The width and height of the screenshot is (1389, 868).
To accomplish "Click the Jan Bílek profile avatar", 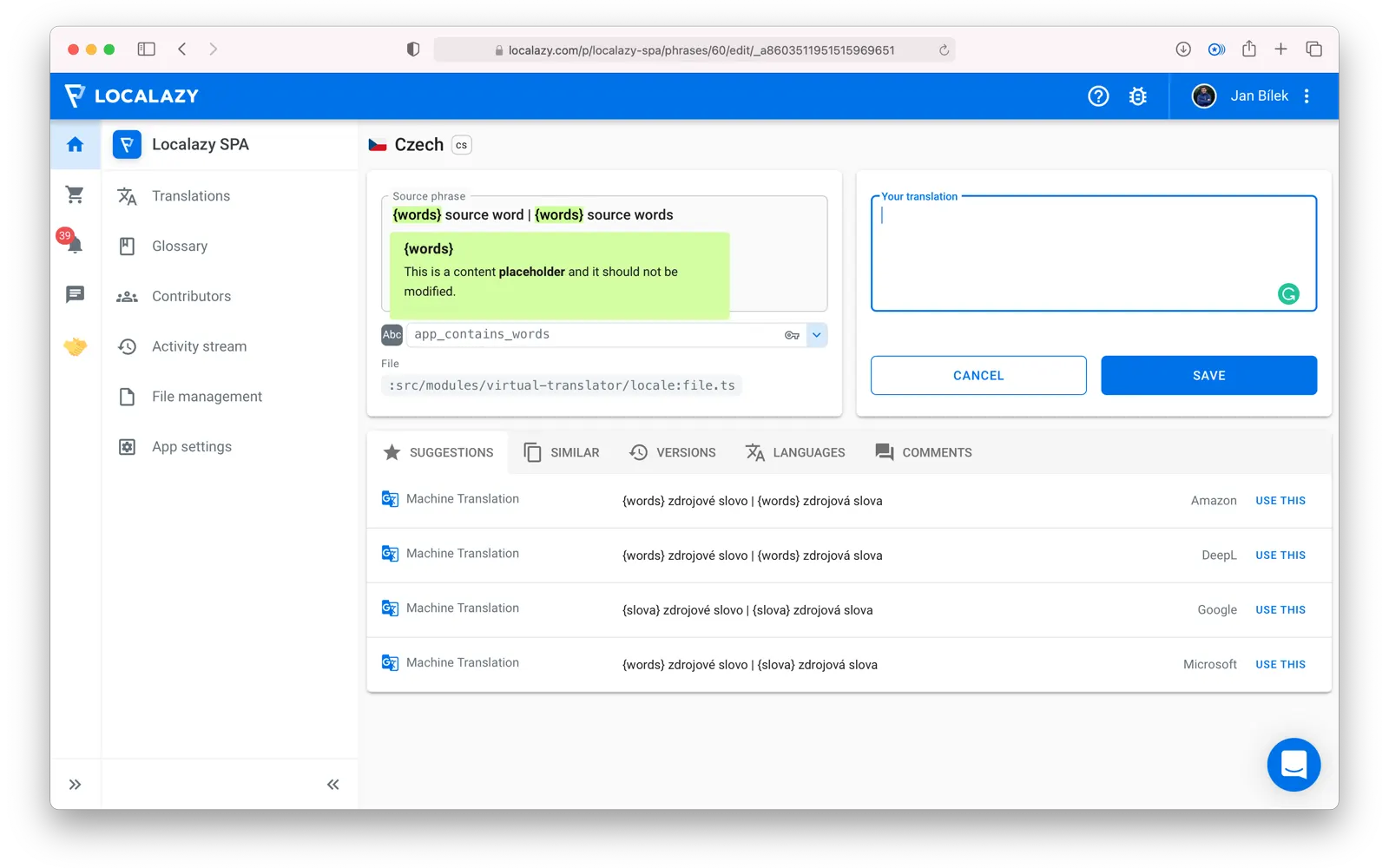I will 1204,96.
